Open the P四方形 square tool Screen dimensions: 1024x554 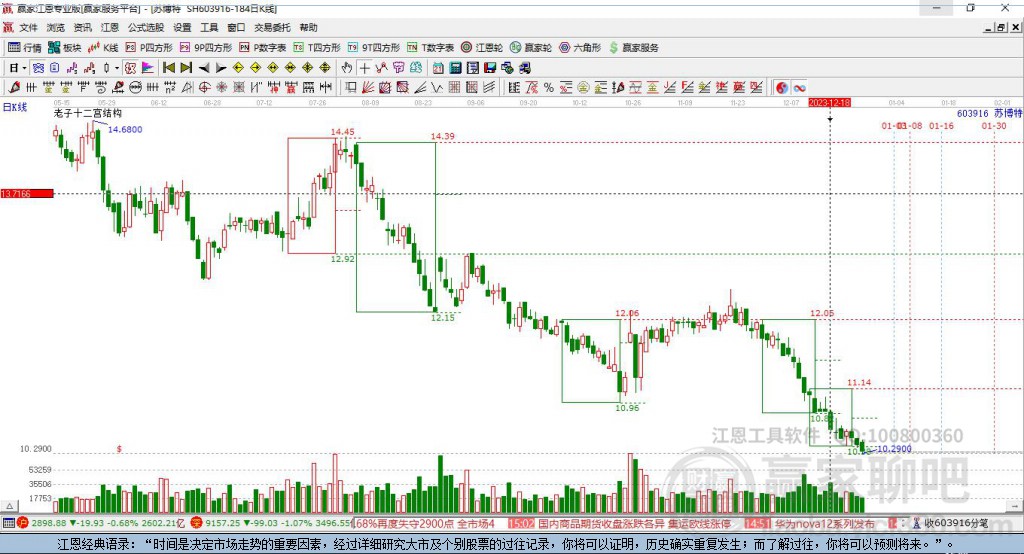click(x=149, y=48)
